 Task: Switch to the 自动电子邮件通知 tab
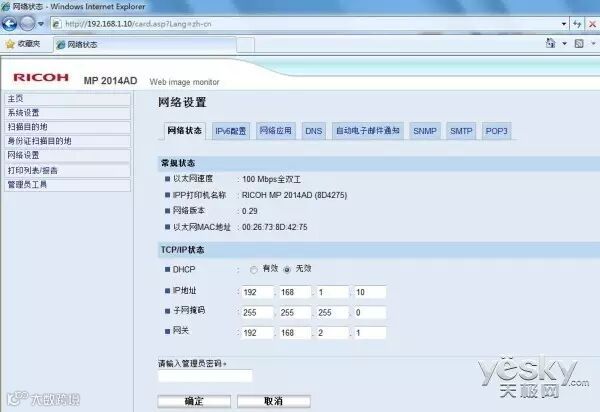(367, 131)
